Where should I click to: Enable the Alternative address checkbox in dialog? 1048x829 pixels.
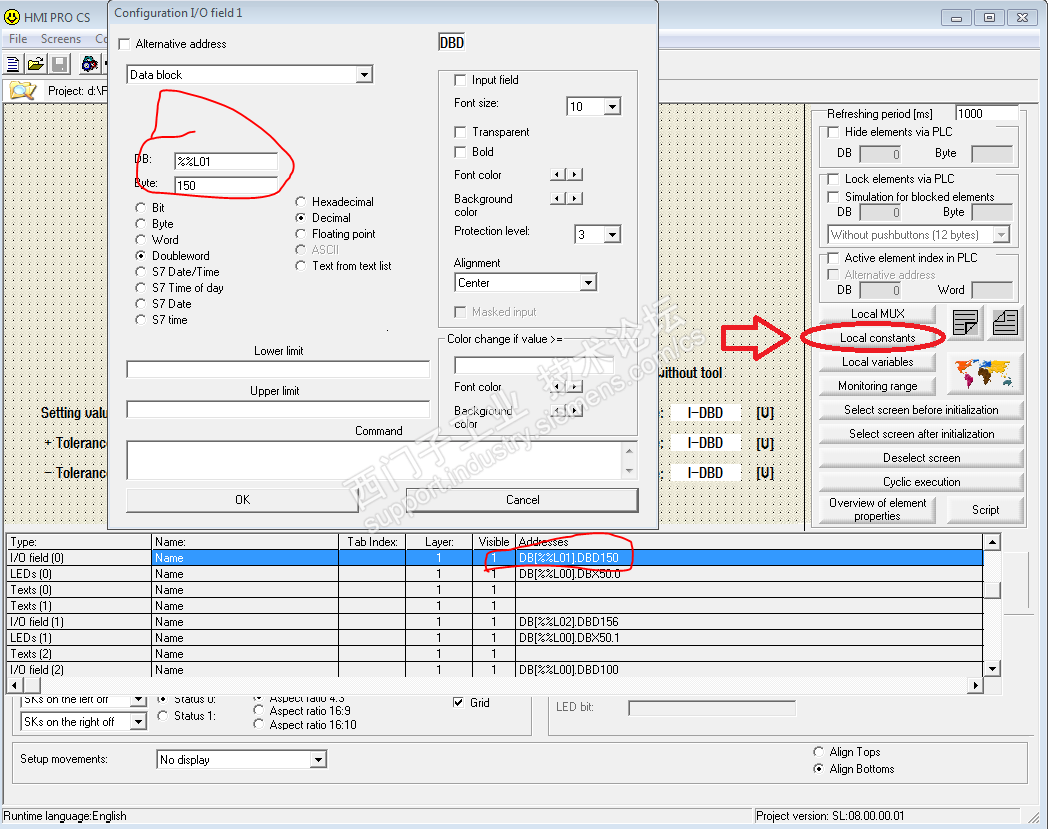coord(124,44)
